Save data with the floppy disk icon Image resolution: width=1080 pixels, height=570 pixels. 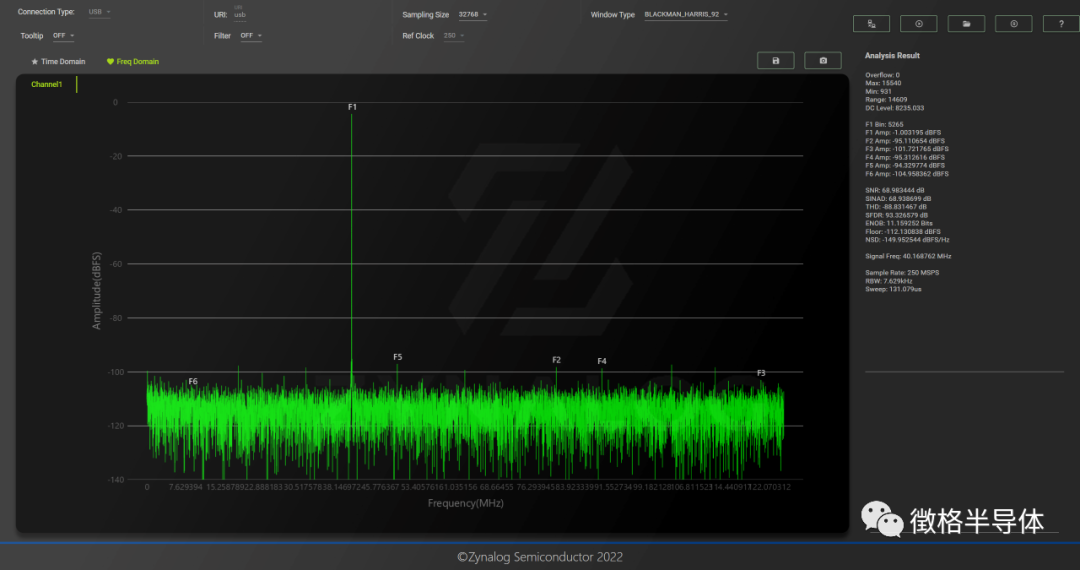click(776, 61)
